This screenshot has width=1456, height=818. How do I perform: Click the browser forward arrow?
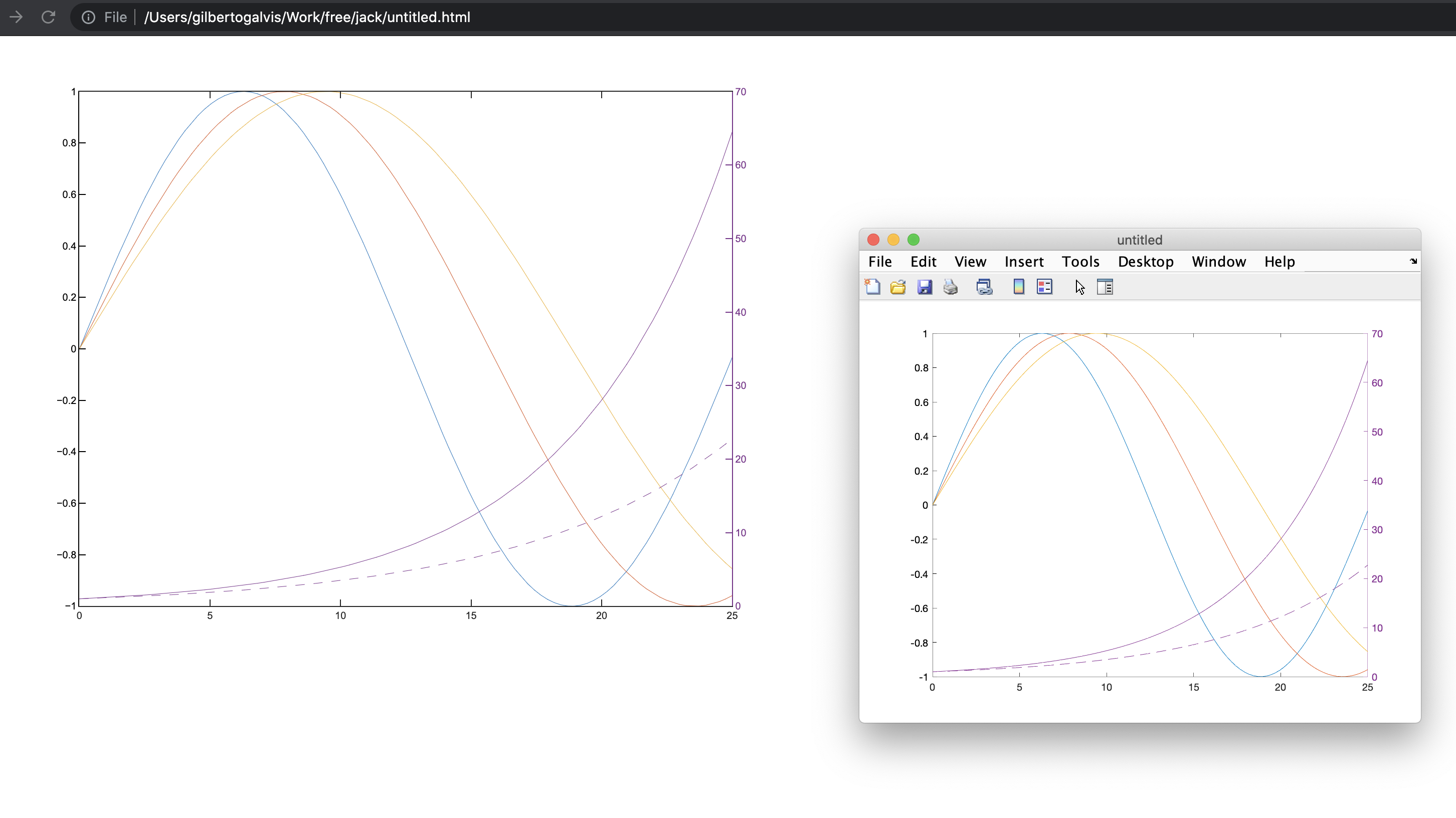coord(16,17)
